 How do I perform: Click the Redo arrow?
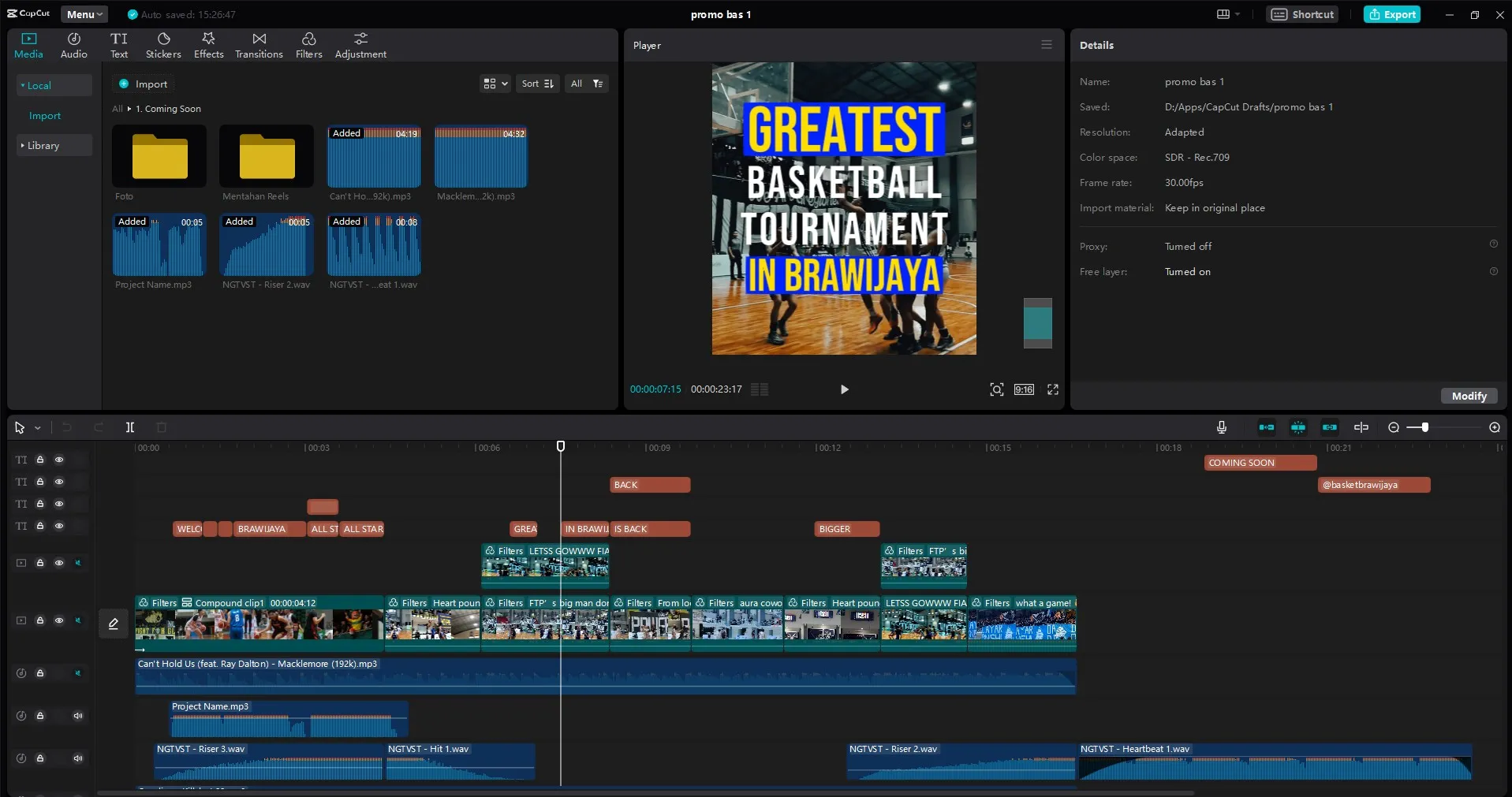click(99, 427)
